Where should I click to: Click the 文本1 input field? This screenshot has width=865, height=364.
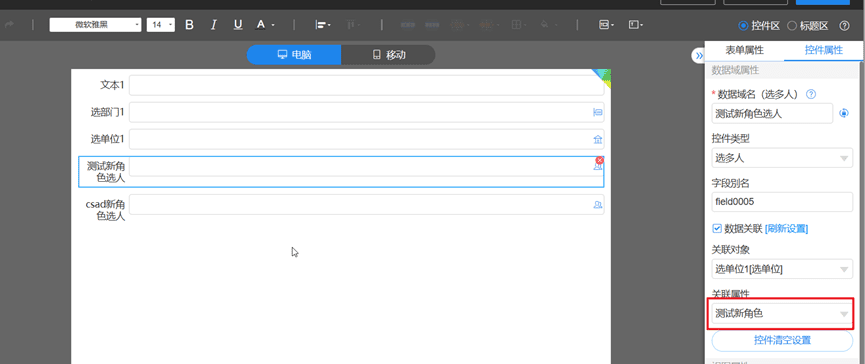pyautogui.click(x=367, y=85)
